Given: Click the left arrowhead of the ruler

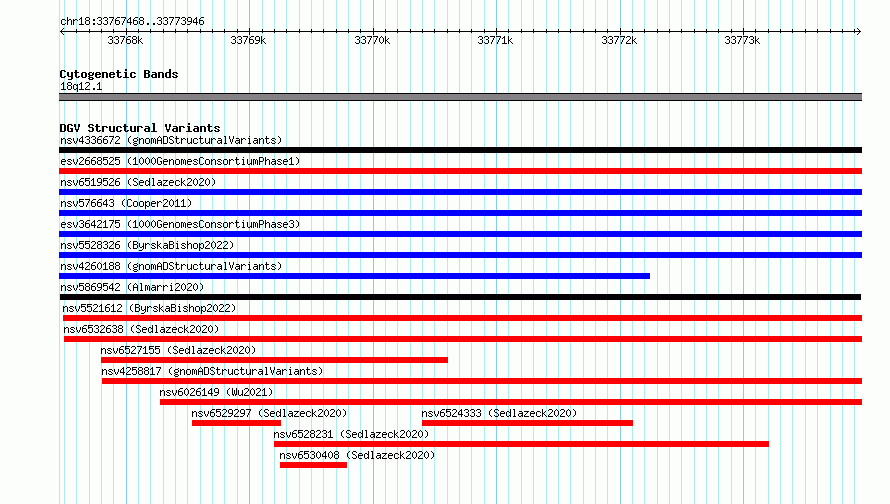Looking at the screenshot, I should (x=62, y=31).
